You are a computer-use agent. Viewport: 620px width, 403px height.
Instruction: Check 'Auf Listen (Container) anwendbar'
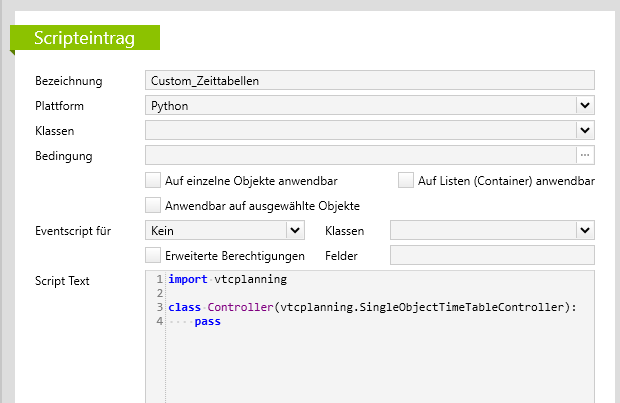click(x=406, y=181)
